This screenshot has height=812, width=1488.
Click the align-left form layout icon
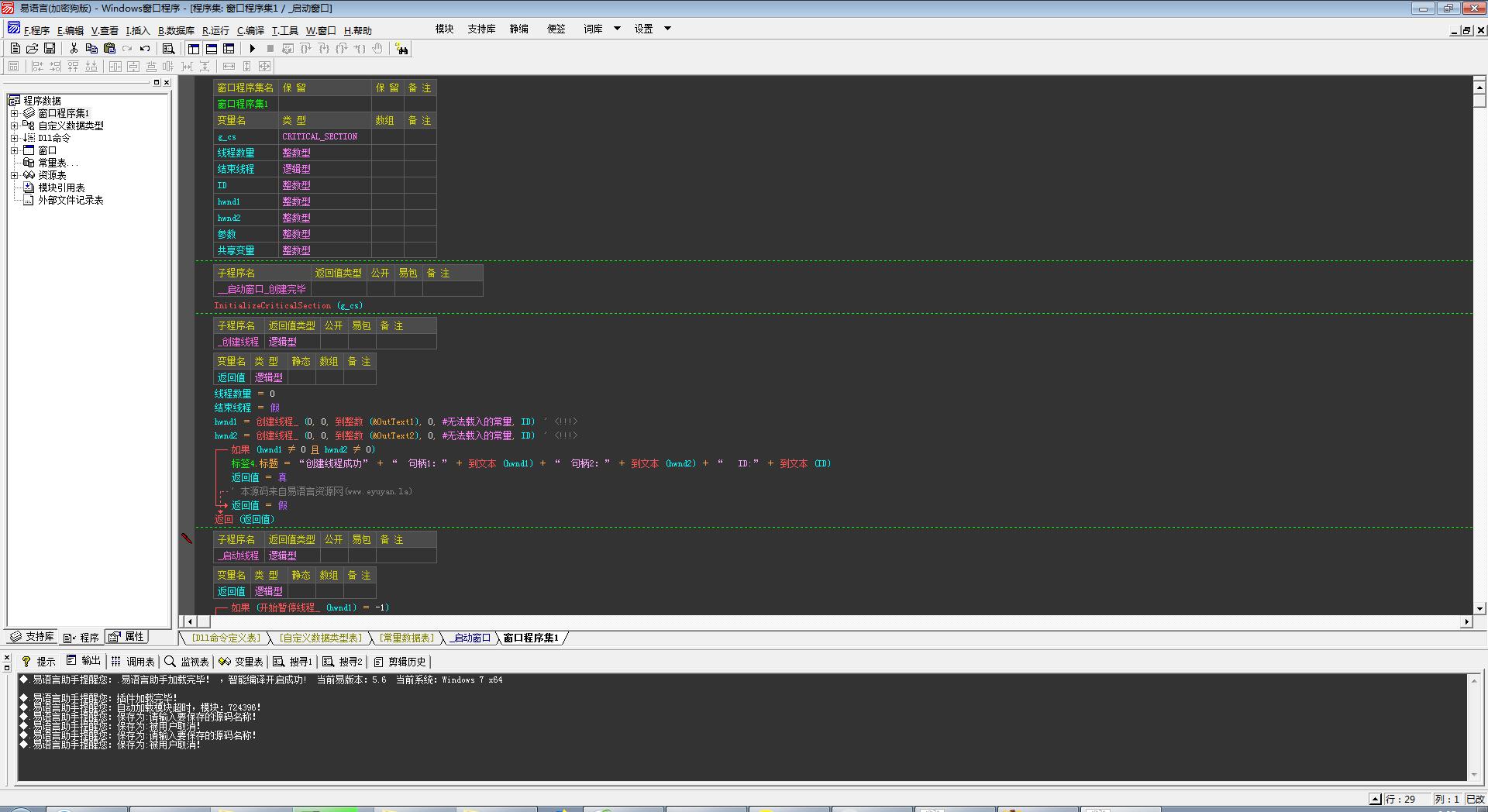coord(36,67)
